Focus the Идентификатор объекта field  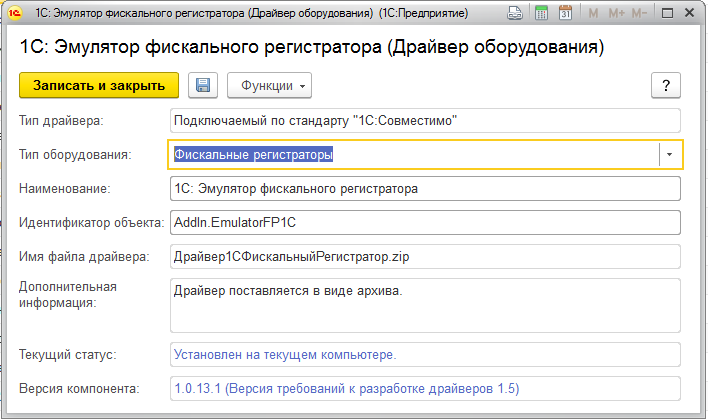tap(425, 223)
